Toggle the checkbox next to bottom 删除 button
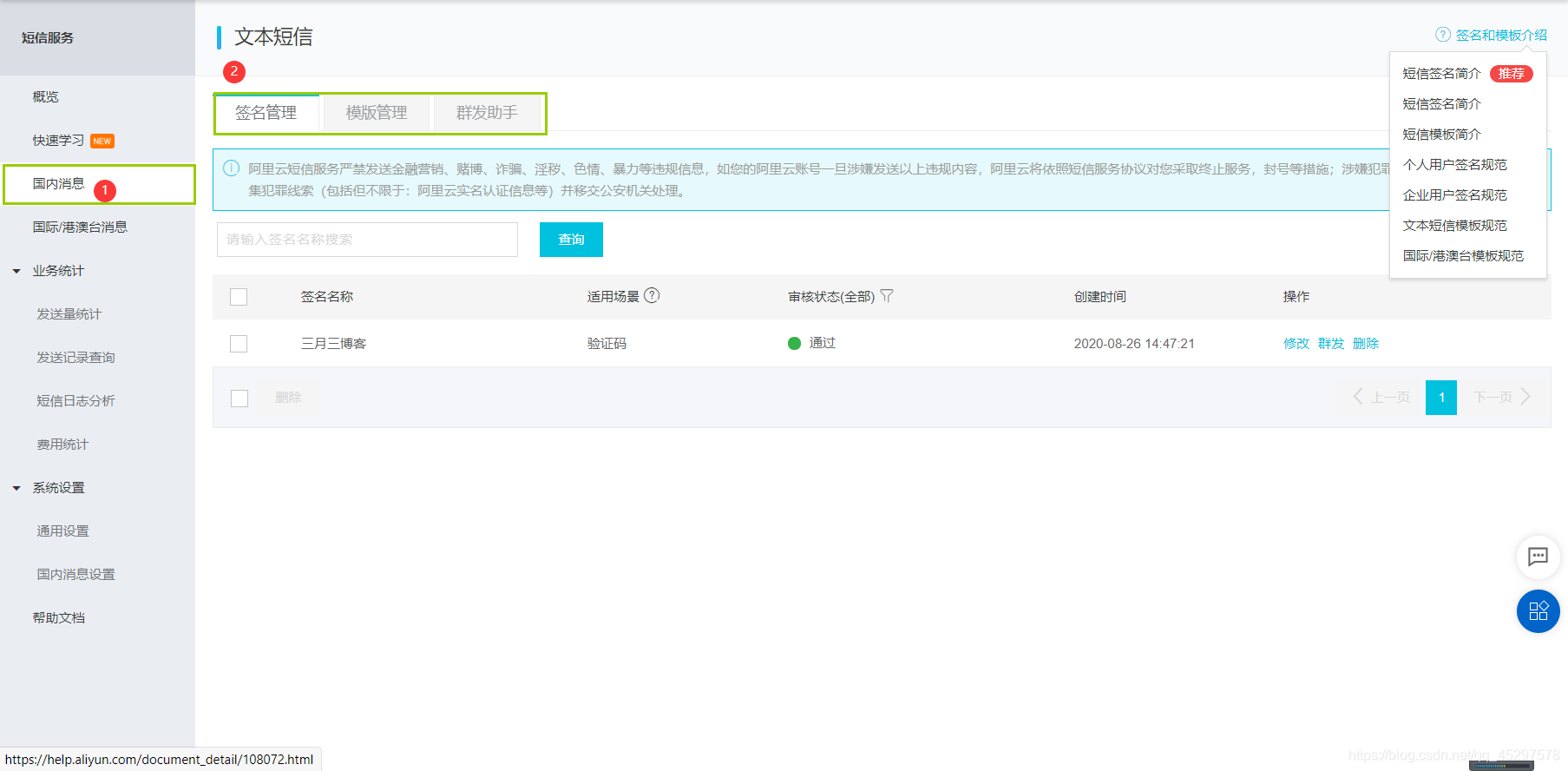 pyautogui.click(x=239, y=398)
